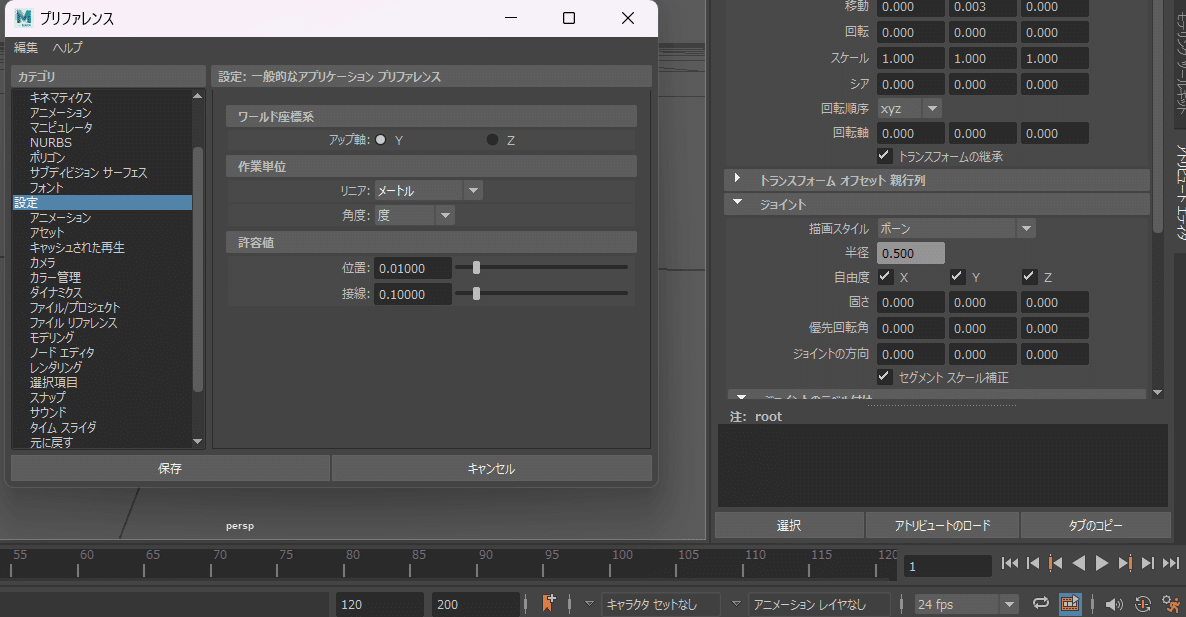
Task: Open the ヘルプ menu in Preferences
Action: click(x=67, y=48)
